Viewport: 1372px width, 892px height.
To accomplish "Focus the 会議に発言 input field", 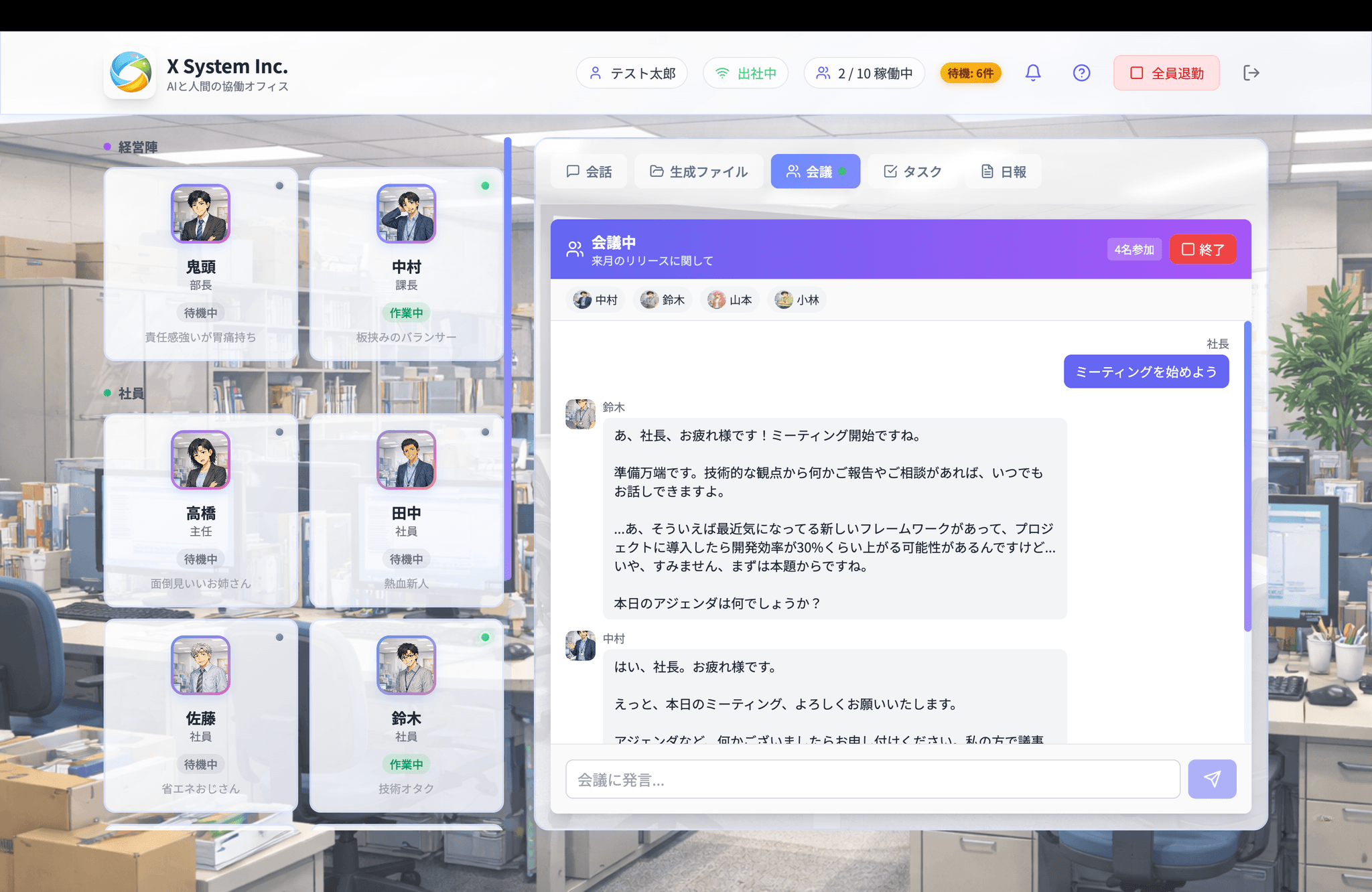I will [872, 779].
